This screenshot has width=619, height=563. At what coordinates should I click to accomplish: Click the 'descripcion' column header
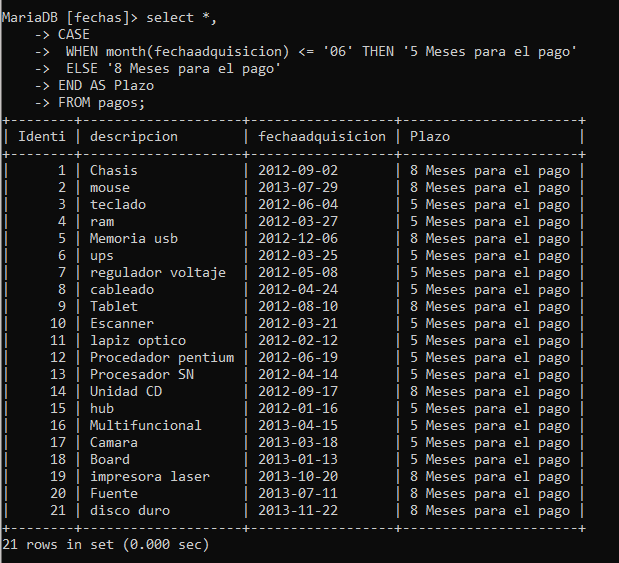tap(134, 136)
